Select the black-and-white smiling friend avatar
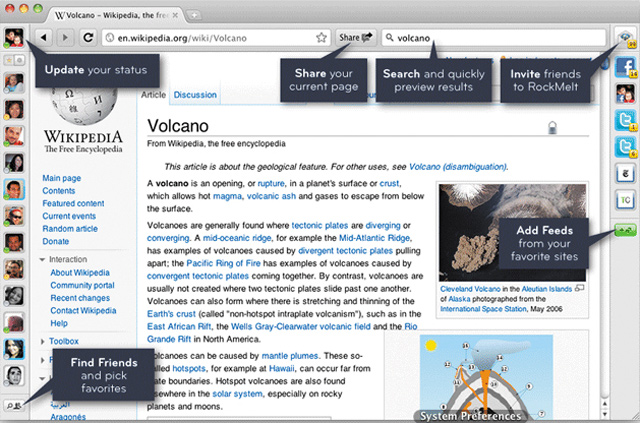 [14, 296]
